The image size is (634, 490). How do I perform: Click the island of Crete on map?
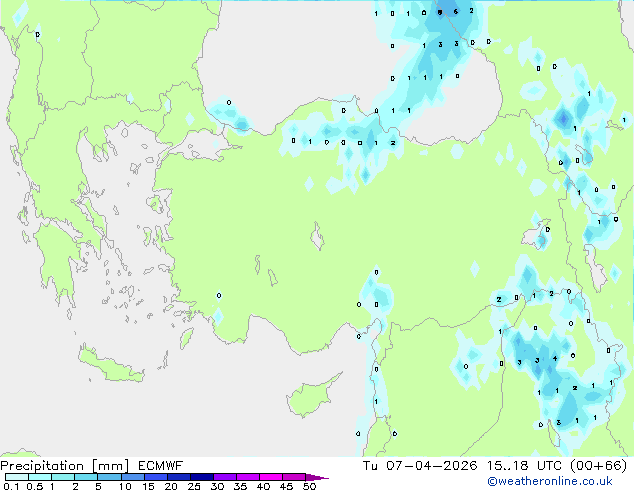[109, 366]
